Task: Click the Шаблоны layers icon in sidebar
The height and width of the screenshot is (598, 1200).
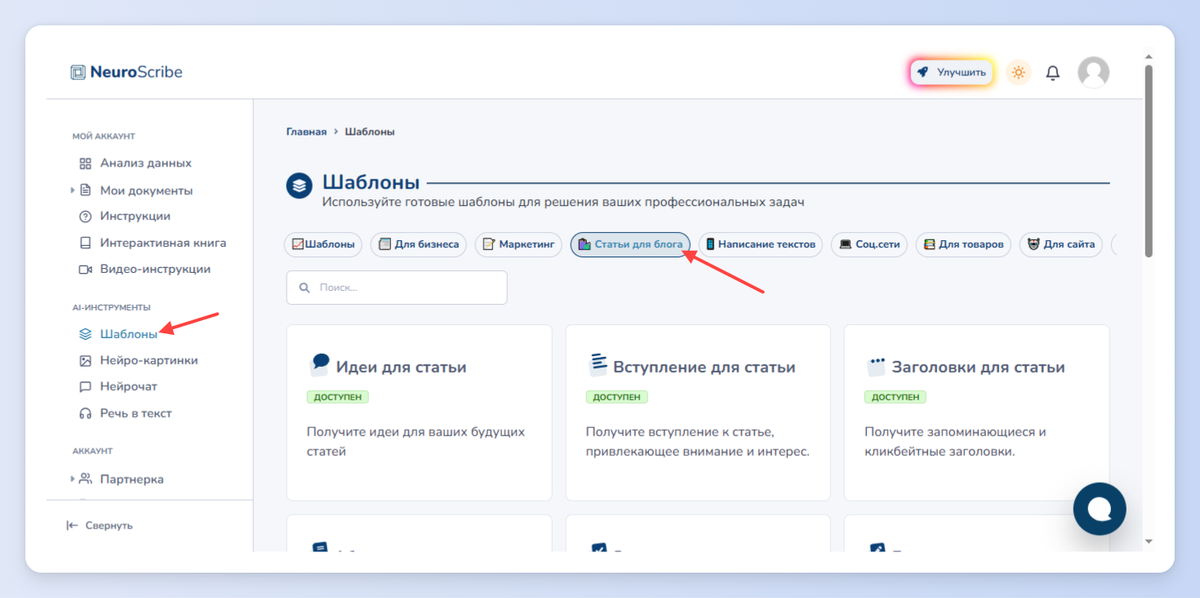Action: (x=85, y=334)
